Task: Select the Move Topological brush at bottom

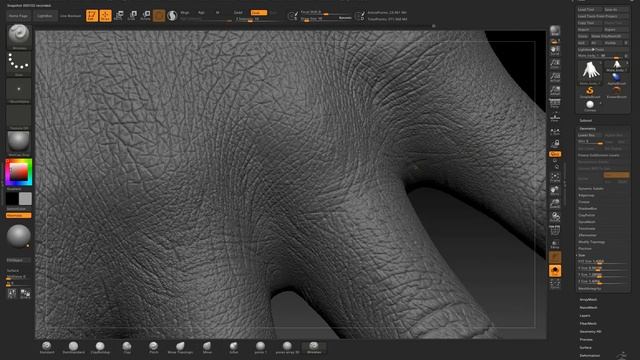Action: pos(180,347)
